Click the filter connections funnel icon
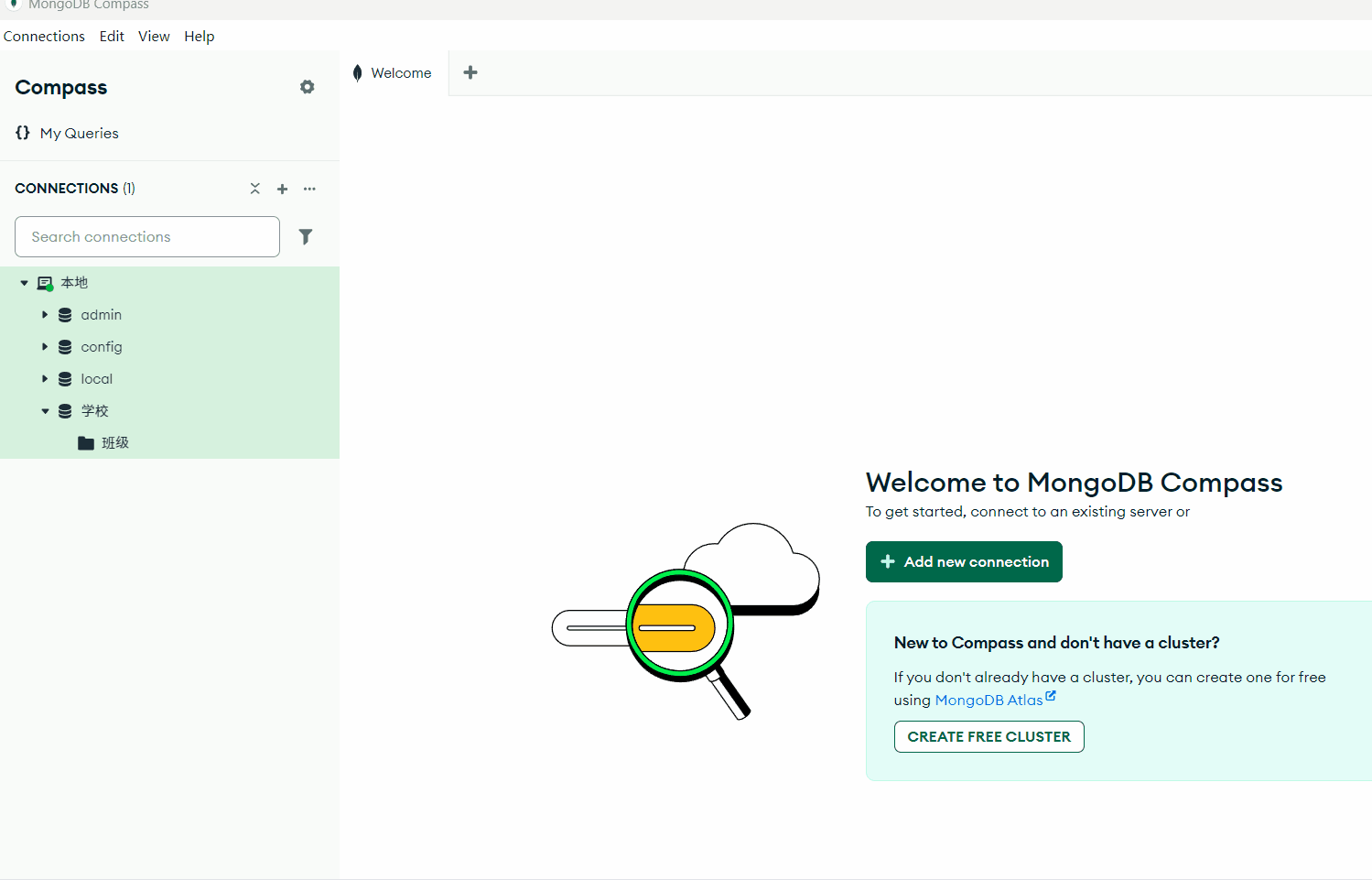Viewport: 1372px width, 880px height. [x=306, y=237]
